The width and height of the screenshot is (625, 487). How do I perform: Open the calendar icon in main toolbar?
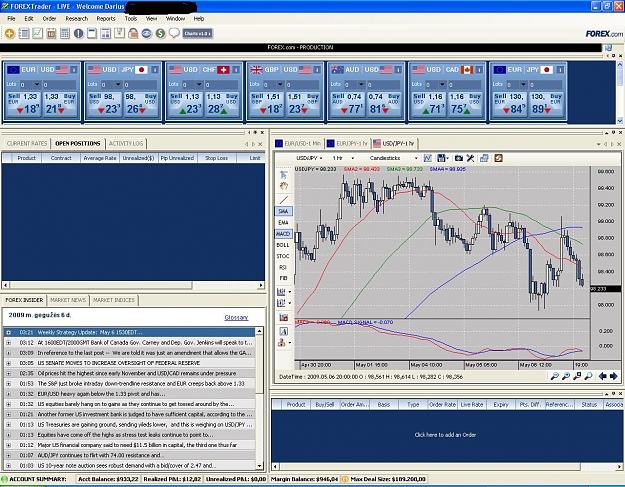click(51, 33)
